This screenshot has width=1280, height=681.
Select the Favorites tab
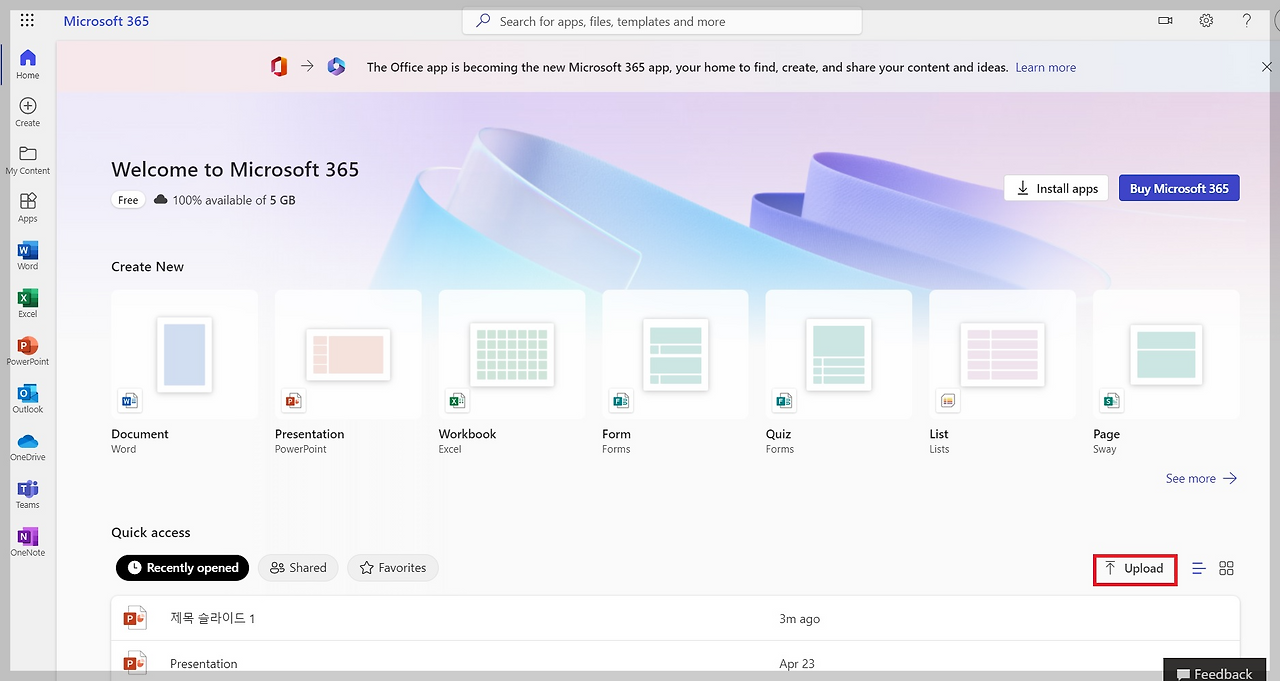pos(392,567)
